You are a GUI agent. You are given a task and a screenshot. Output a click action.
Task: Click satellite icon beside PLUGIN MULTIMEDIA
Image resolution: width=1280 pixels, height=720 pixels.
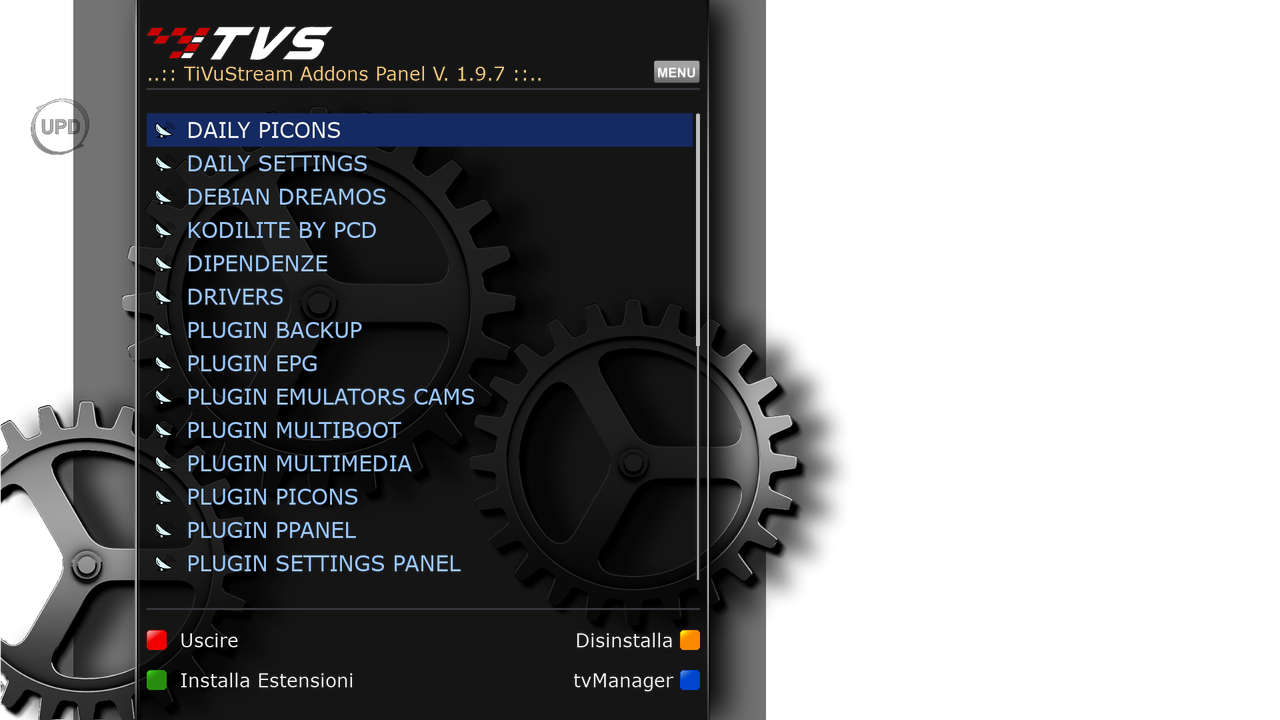[164, 464]
